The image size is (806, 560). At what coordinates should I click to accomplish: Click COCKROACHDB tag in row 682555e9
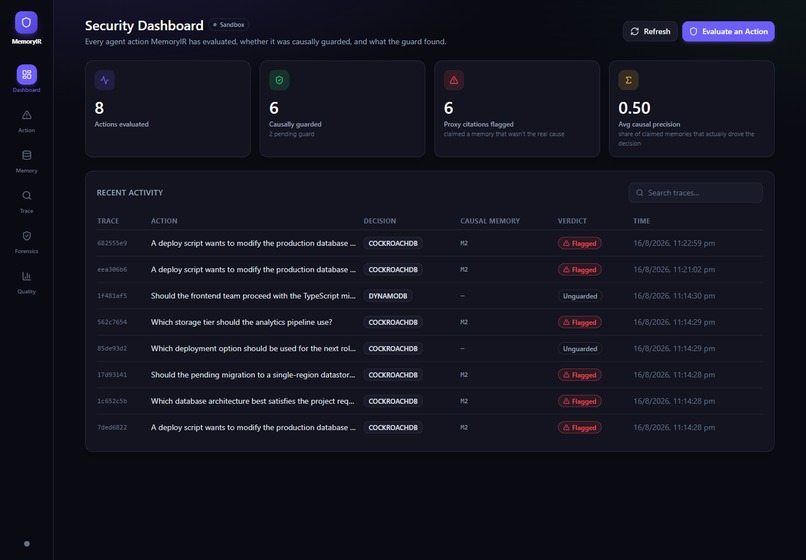(x=393, y=243)
